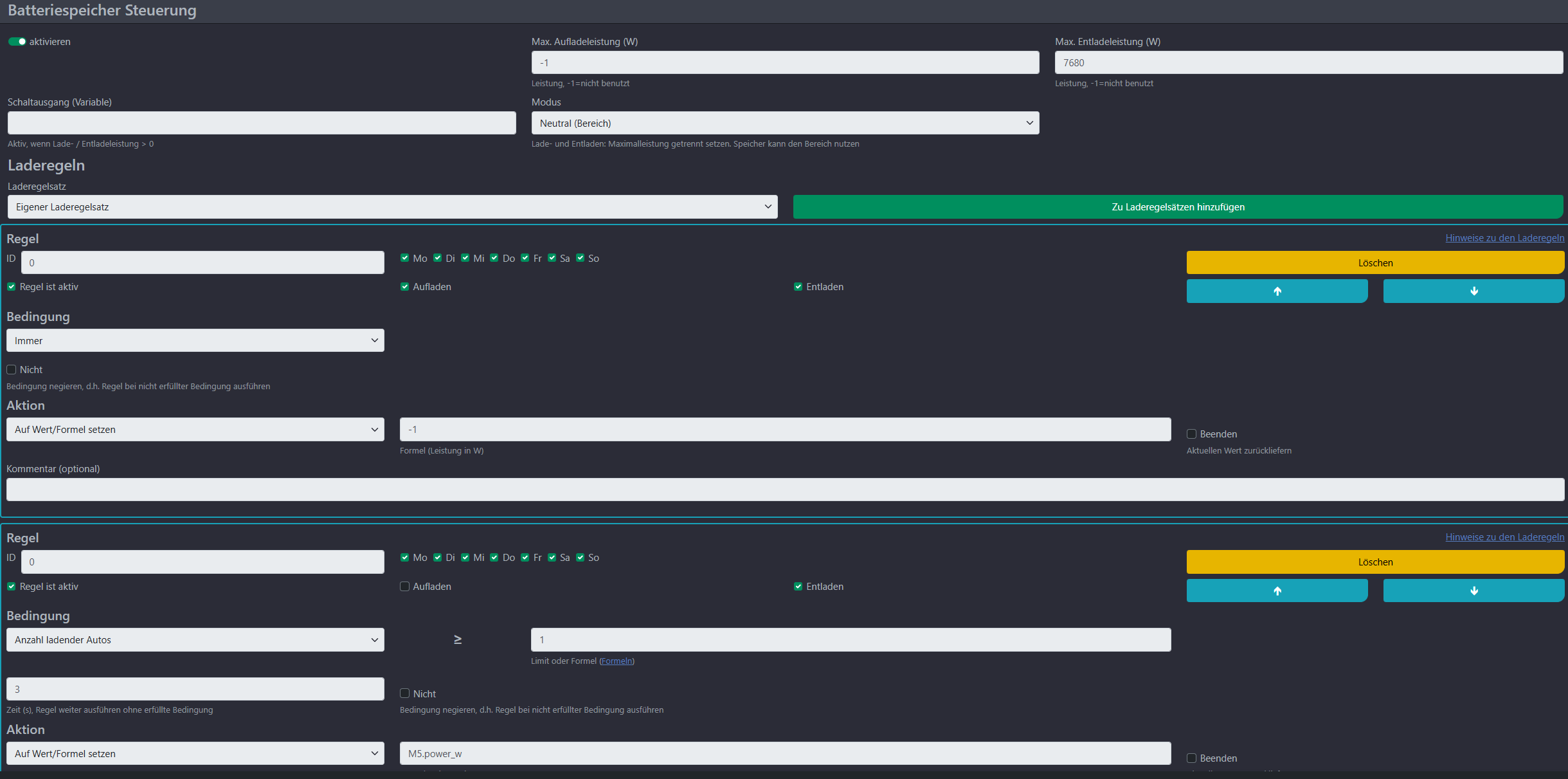Expand the 'Eigener Laderegelsatz' dropdown
The image size is (1568, 779).
[392, 207]
